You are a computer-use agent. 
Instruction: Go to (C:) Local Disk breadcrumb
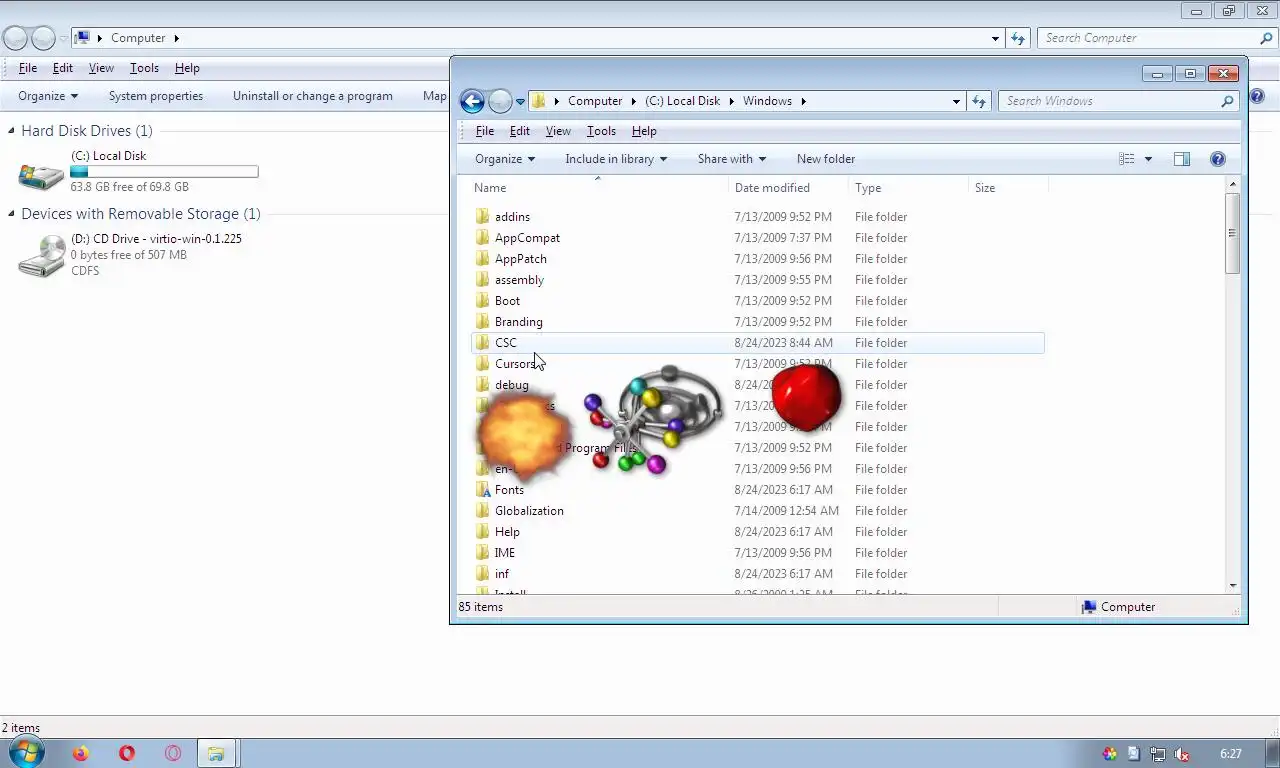[x=682, y=101]
